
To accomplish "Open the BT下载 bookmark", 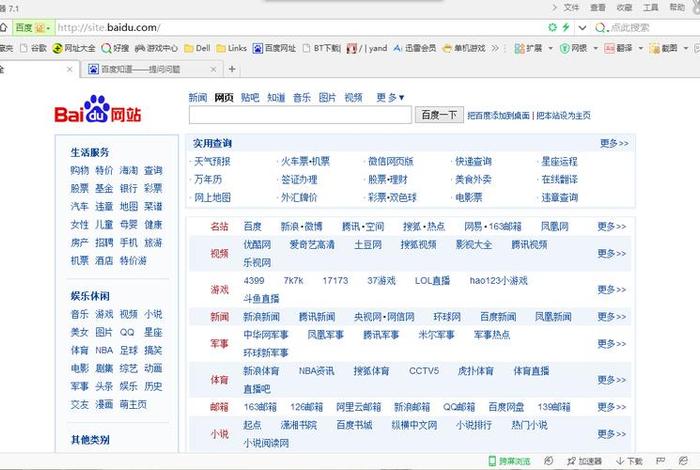I will (321, 48).
